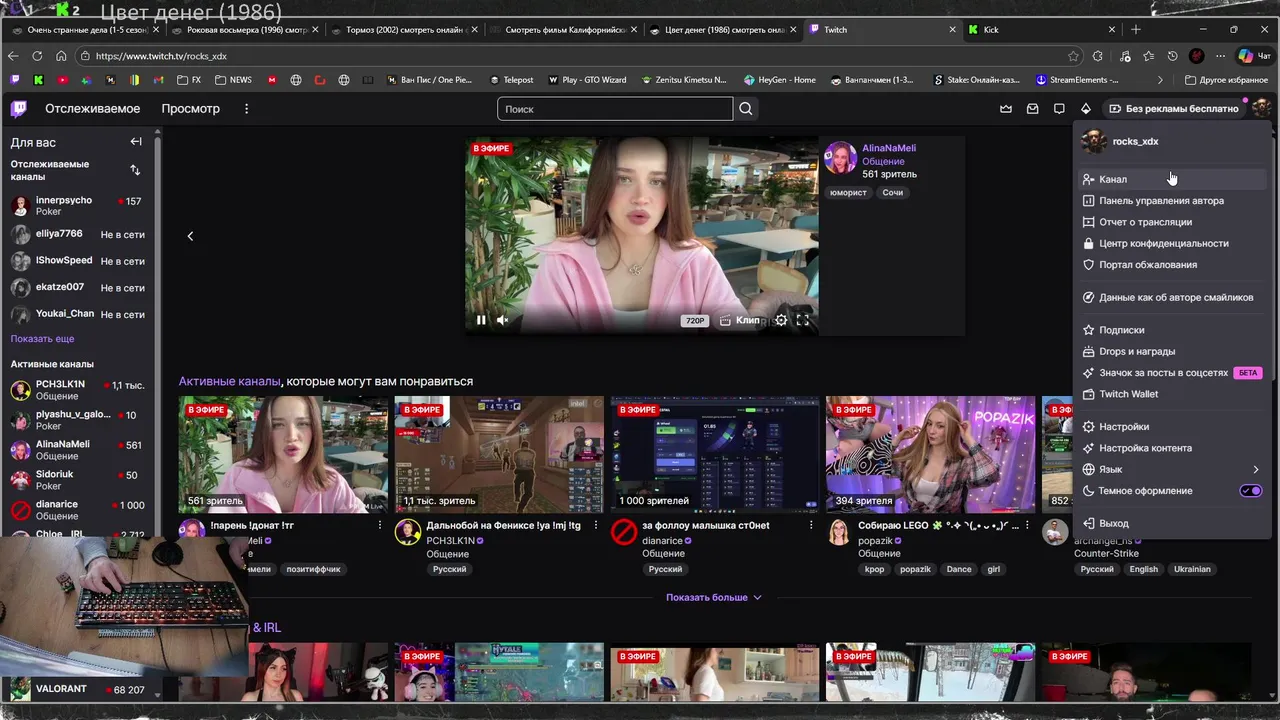Open whispers chat bubble icon
Viewport: 1280px width, 720px height.
tap(1059, 109)
